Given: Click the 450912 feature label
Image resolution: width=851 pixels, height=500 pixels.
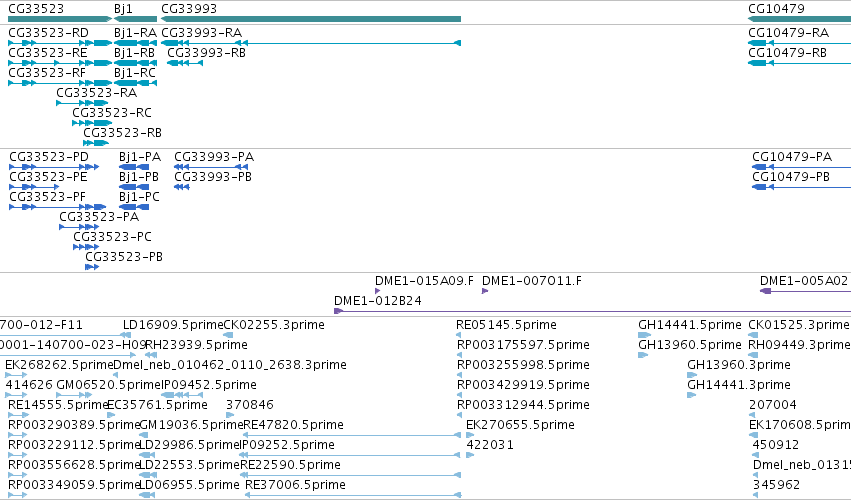Looking at the screenshot, I should (x=776, y=445).
